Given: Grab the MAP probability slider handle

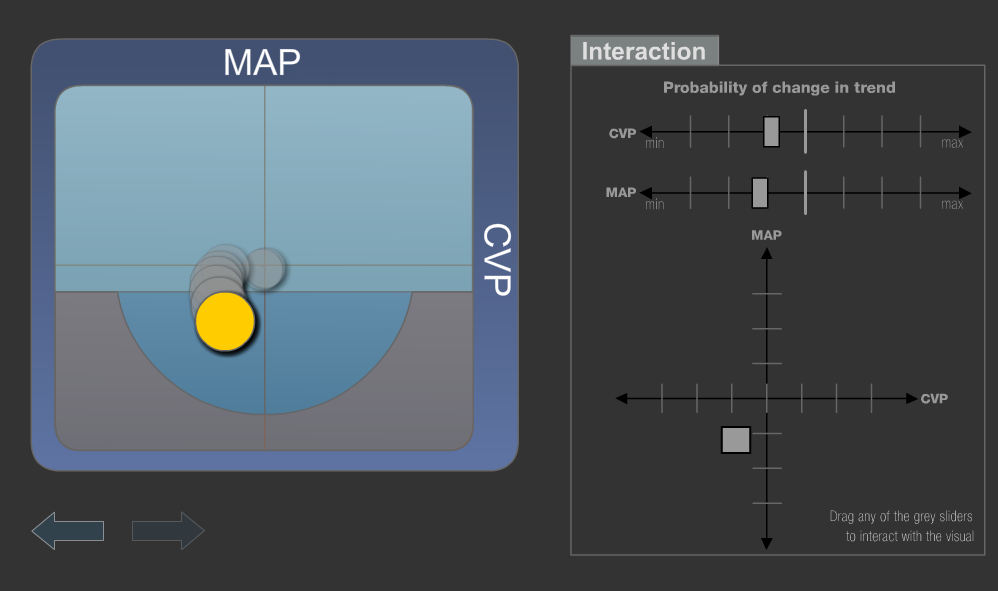Looking at the screenshot, I should click(760, 193).
